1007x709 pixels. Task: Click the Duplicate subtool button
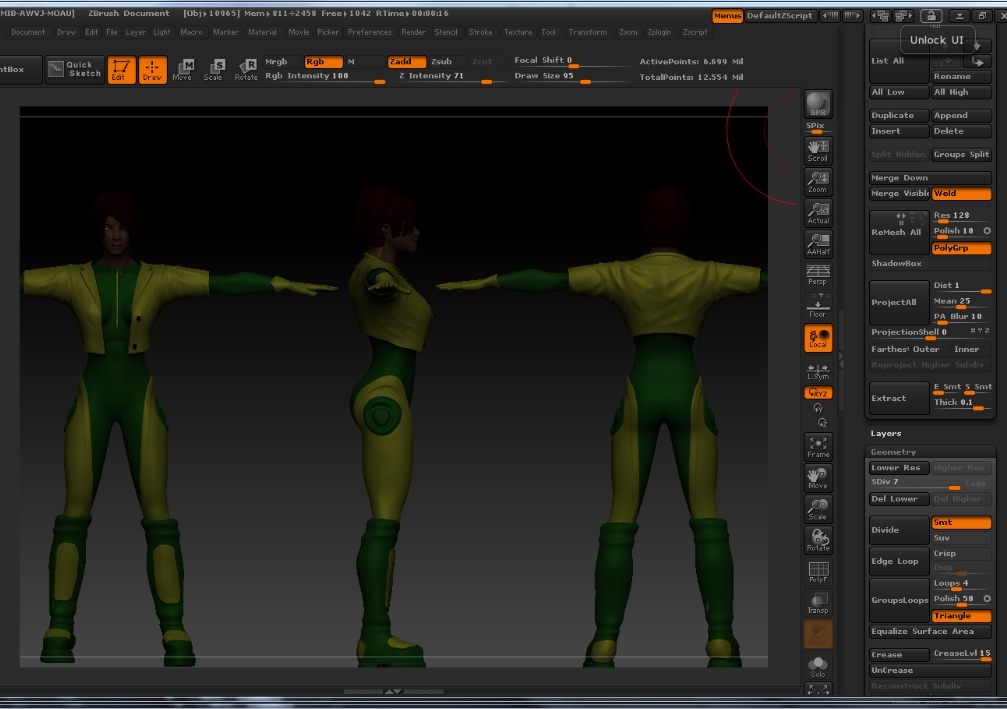(x=899, y=116)
